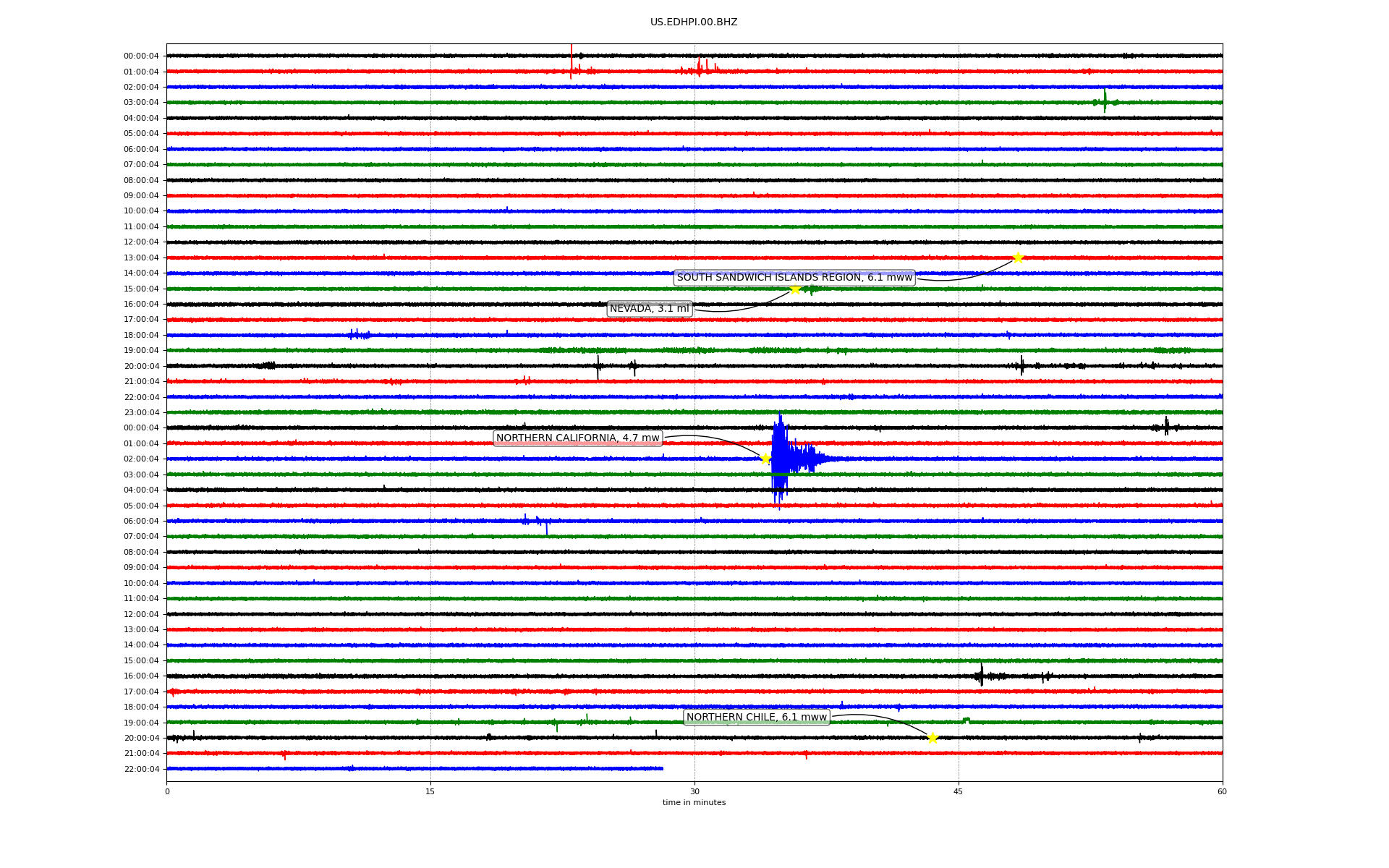
Task: Click the yellow star marking the South Sandwich Islands event
Action: [x=1018, y=258]
